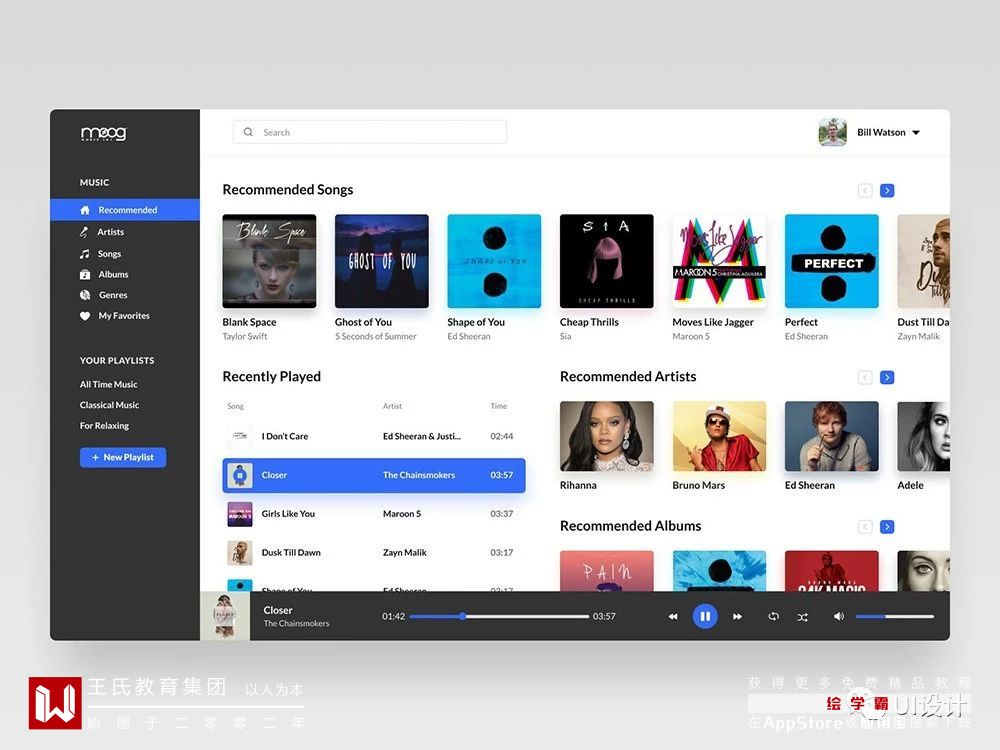Open Ed Sheeran artist photo

pyautogui.click(x=832, y=436)
